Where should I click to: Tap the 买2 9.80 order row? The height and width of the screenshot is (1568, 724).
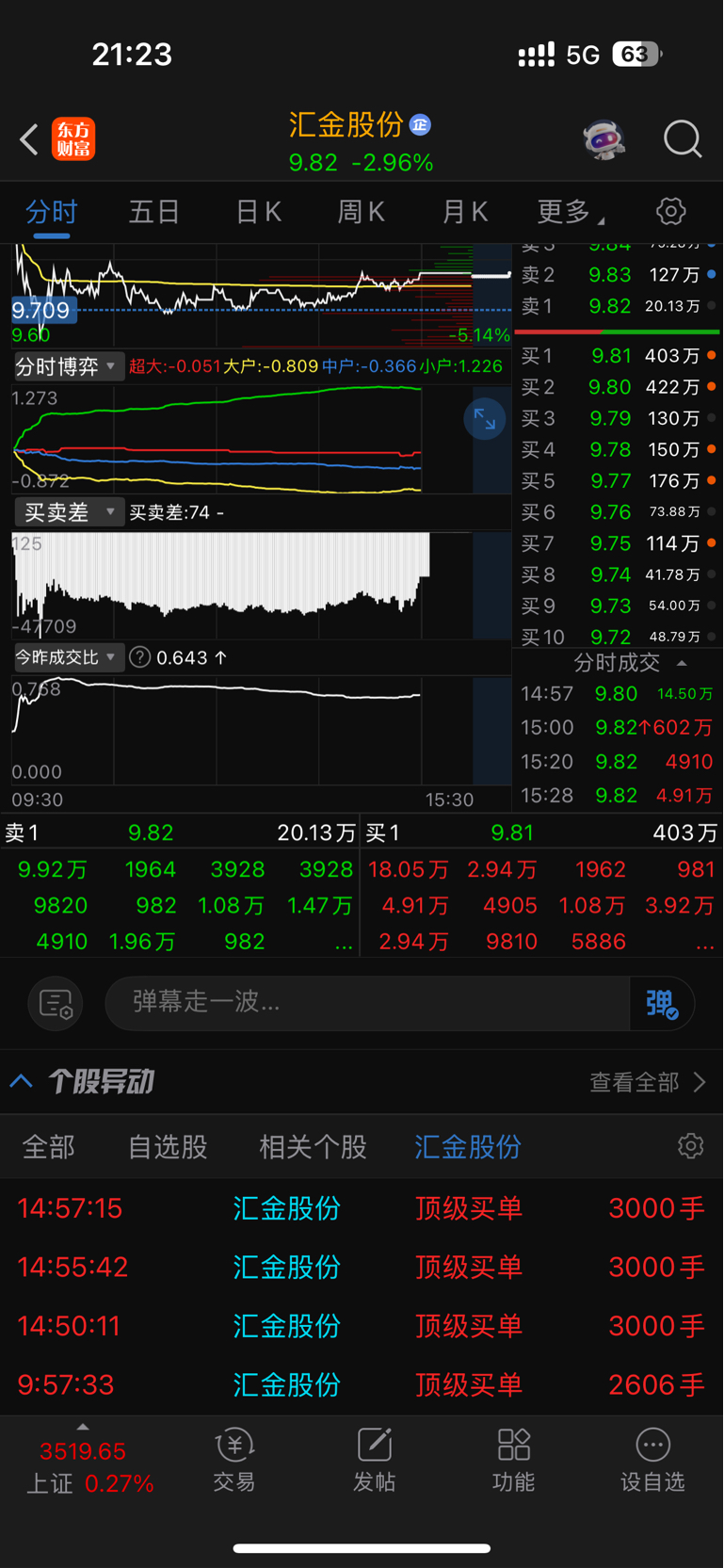coord(619,387)
